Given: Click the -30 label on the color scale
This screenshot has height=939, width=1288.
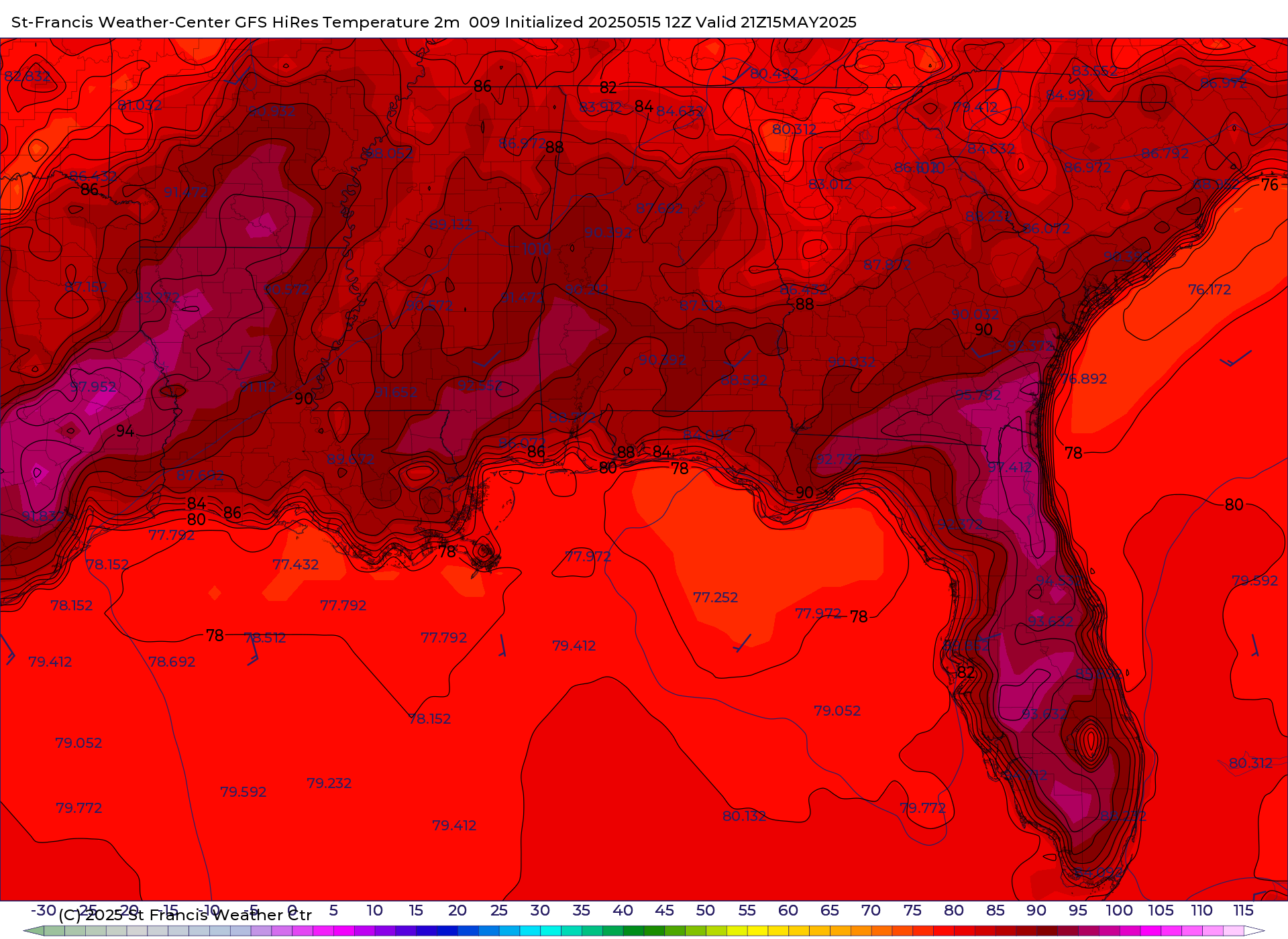Looking at the screenshot, I should 44,910.
